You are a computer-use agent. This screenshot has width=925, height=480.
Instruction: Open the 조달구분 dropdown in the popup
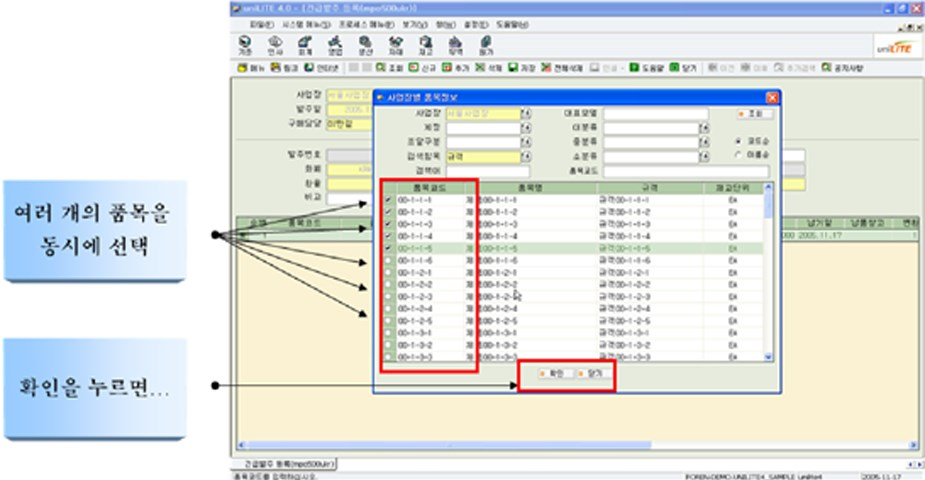pos(526,142)
